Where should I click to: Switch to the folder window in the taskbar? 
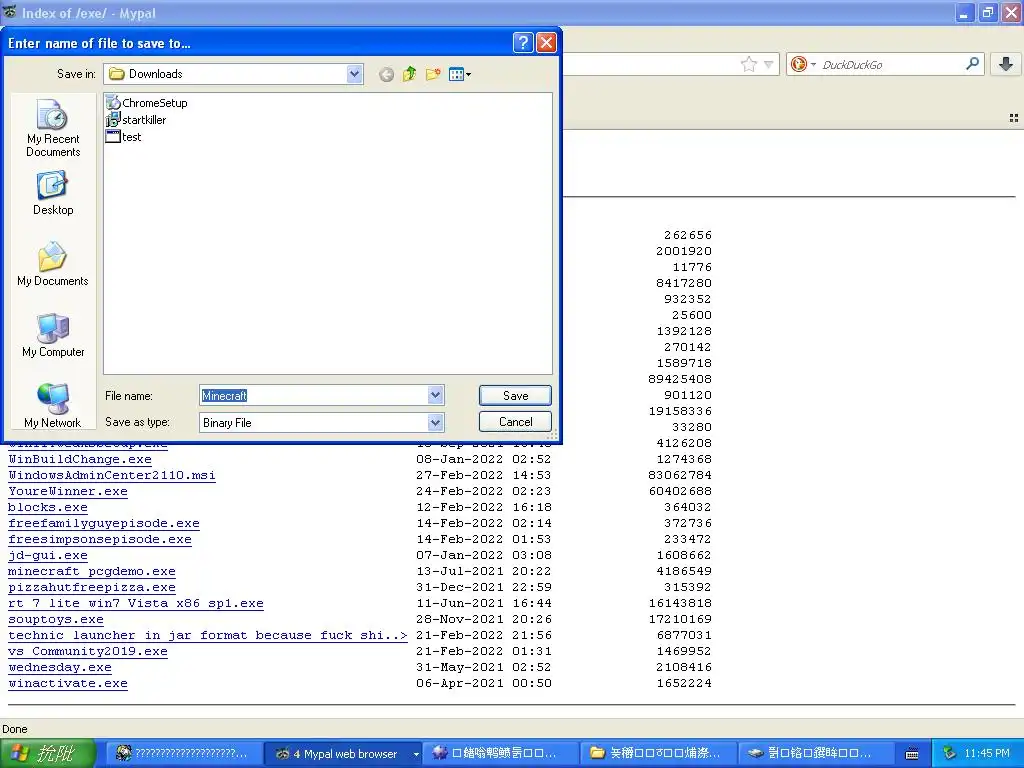point(658,754)
